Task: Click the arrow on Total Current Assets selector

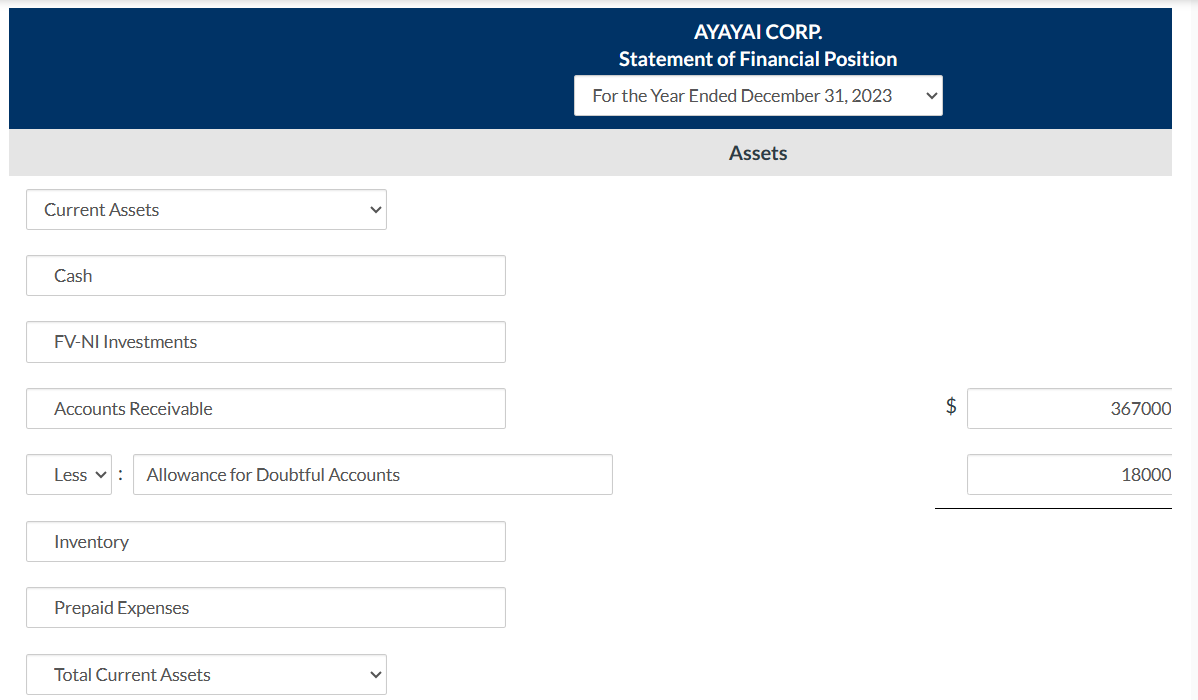Action: point(375,674)
